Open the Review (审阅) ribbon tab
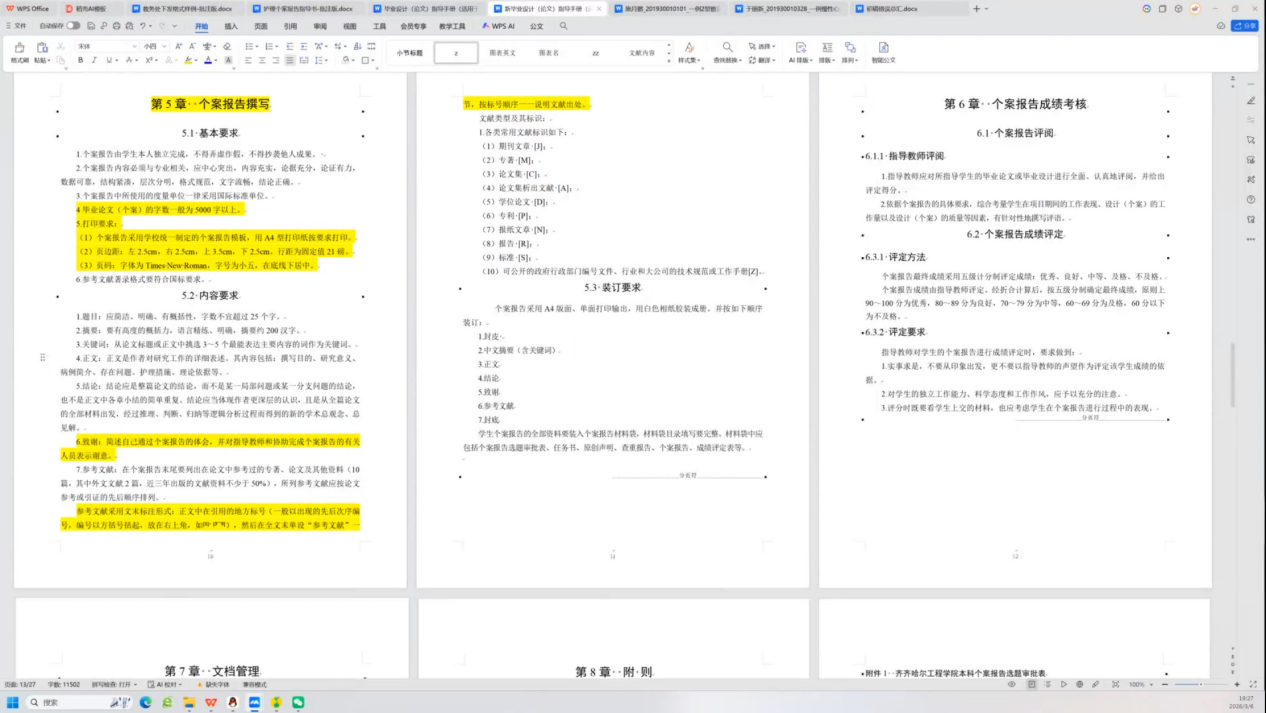 [319, 26]
